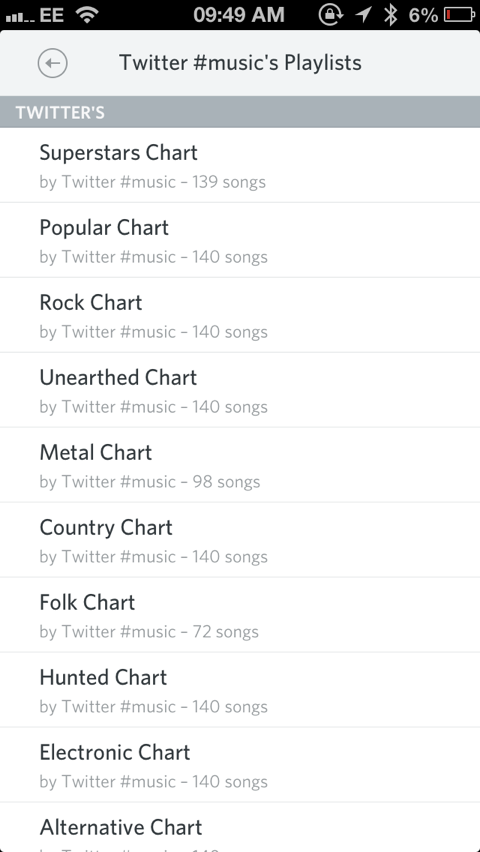Open the Country Chart playlist
This screenshot has height=852, width=480.
(240, 540)
